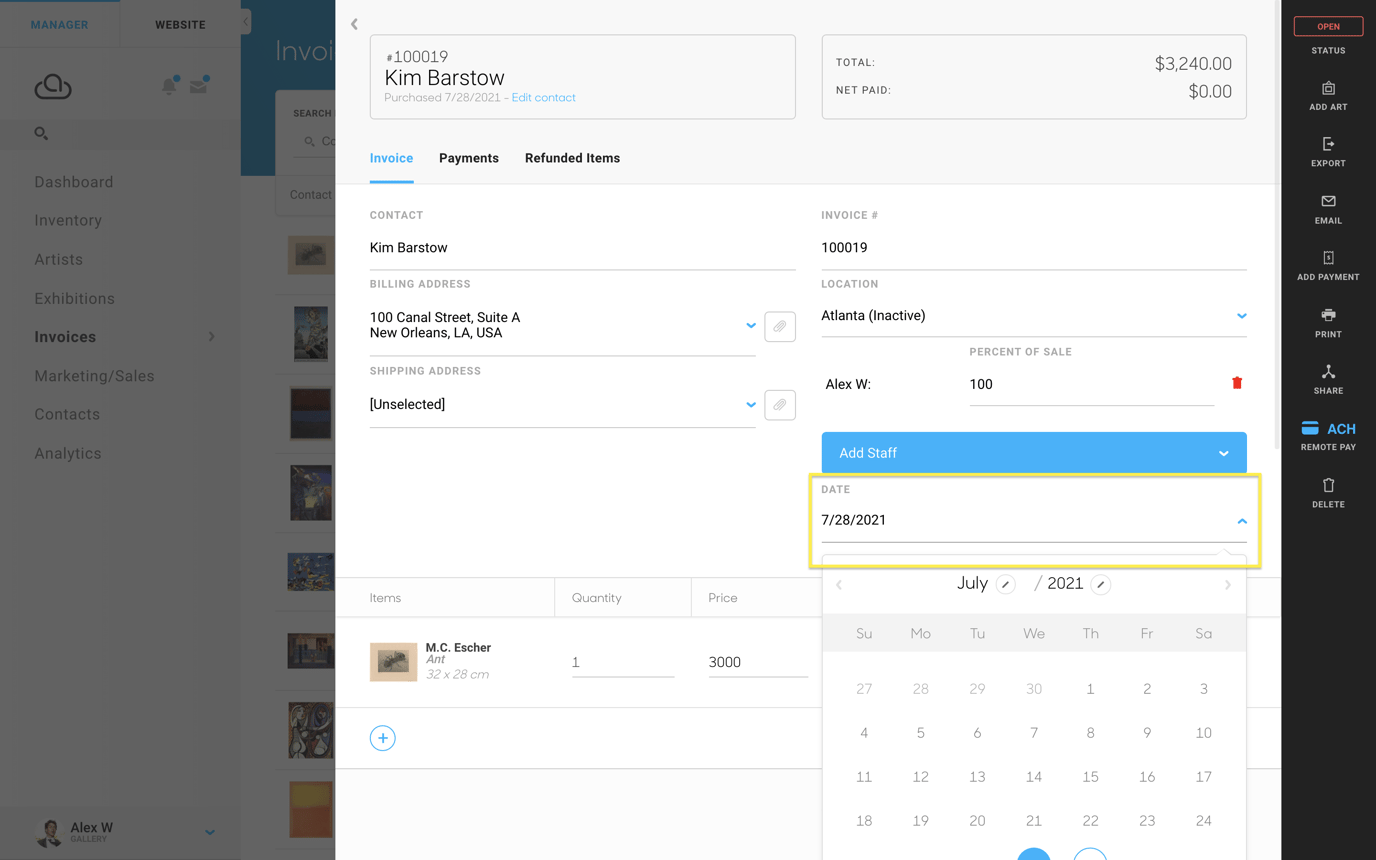Screen dimensions: 1376x860
Task: Remove Alex W staff with red trash icon
Action: (x=1237, y=383)
